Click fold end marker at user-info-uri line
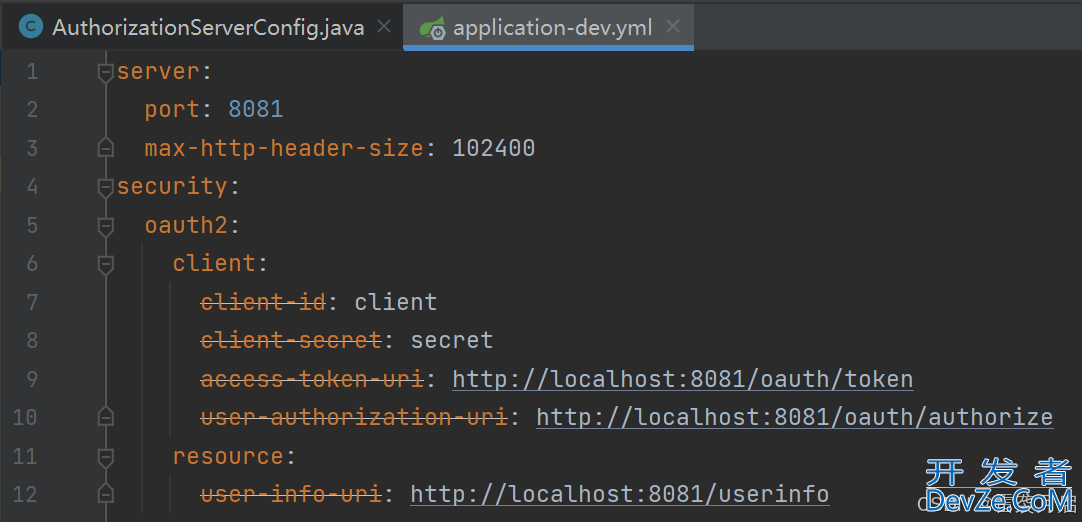 105,495
